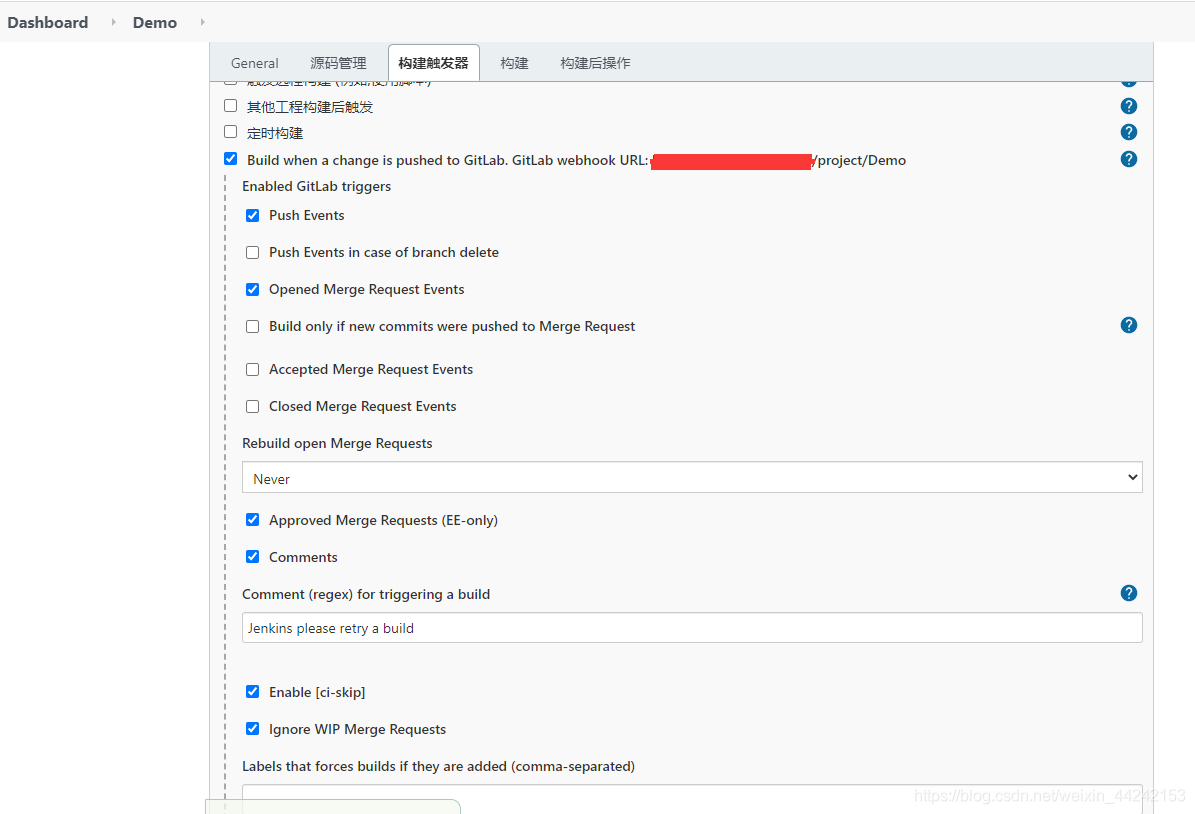
Task: Click Enabled GitLab triggers heading text
Action: point(316,186)
